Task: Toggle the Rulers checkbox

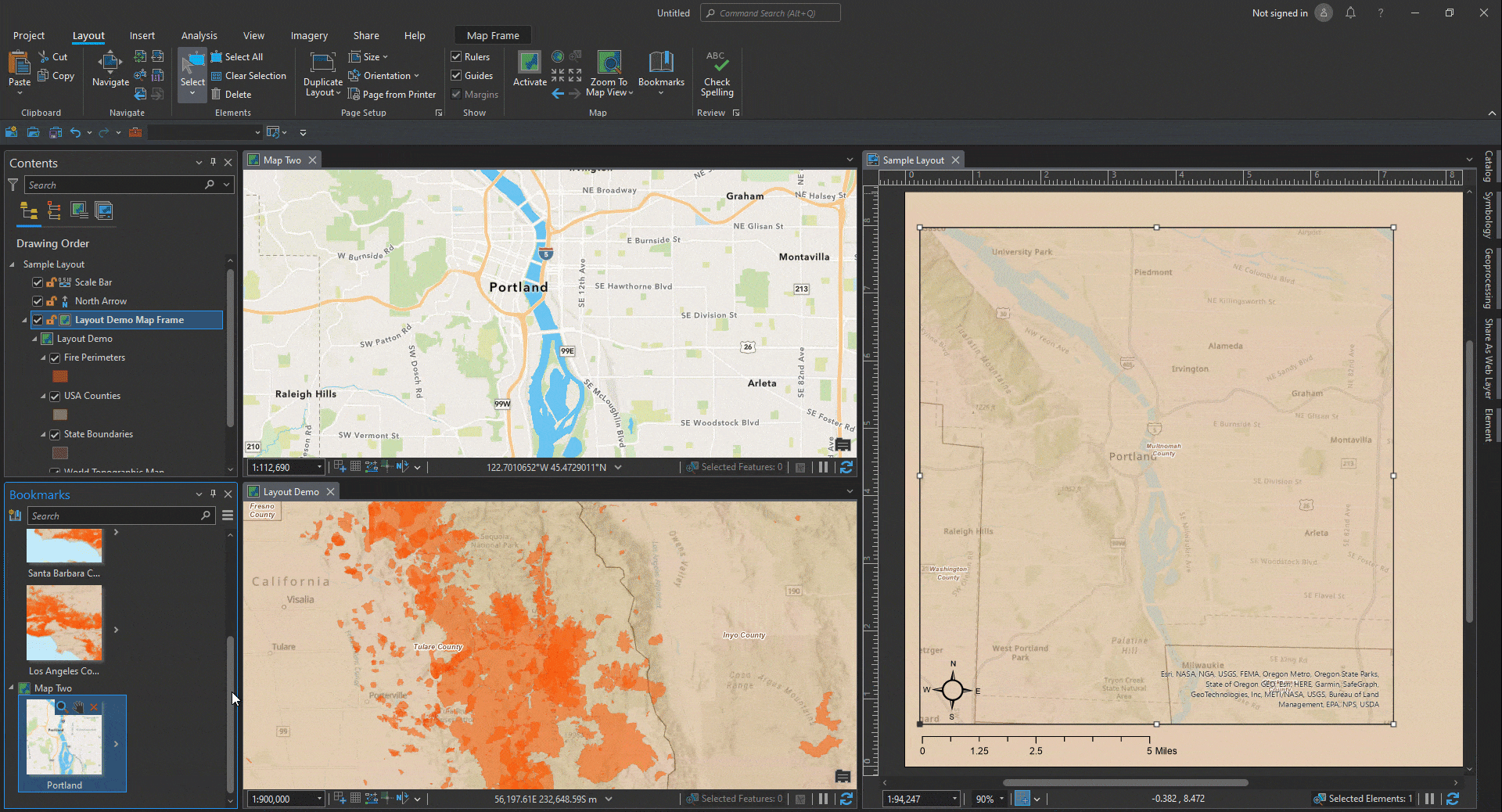Action: [456, 57]
